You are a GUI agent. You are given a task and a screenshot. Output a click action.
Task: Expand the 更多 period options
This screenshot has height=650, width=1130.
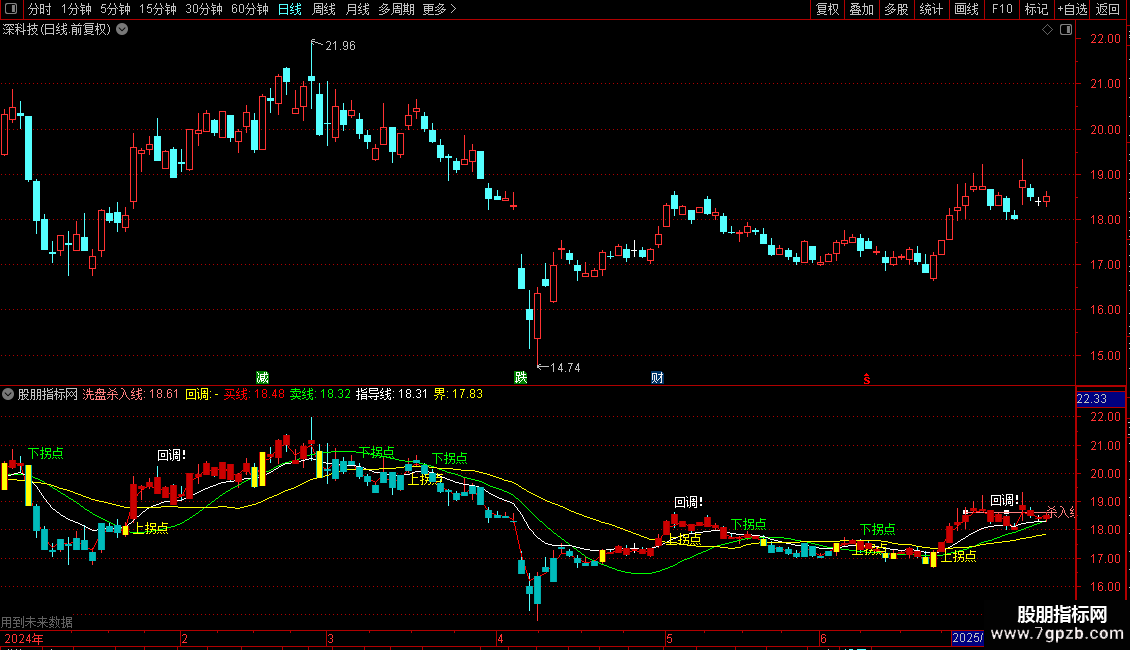click(439, 9)
